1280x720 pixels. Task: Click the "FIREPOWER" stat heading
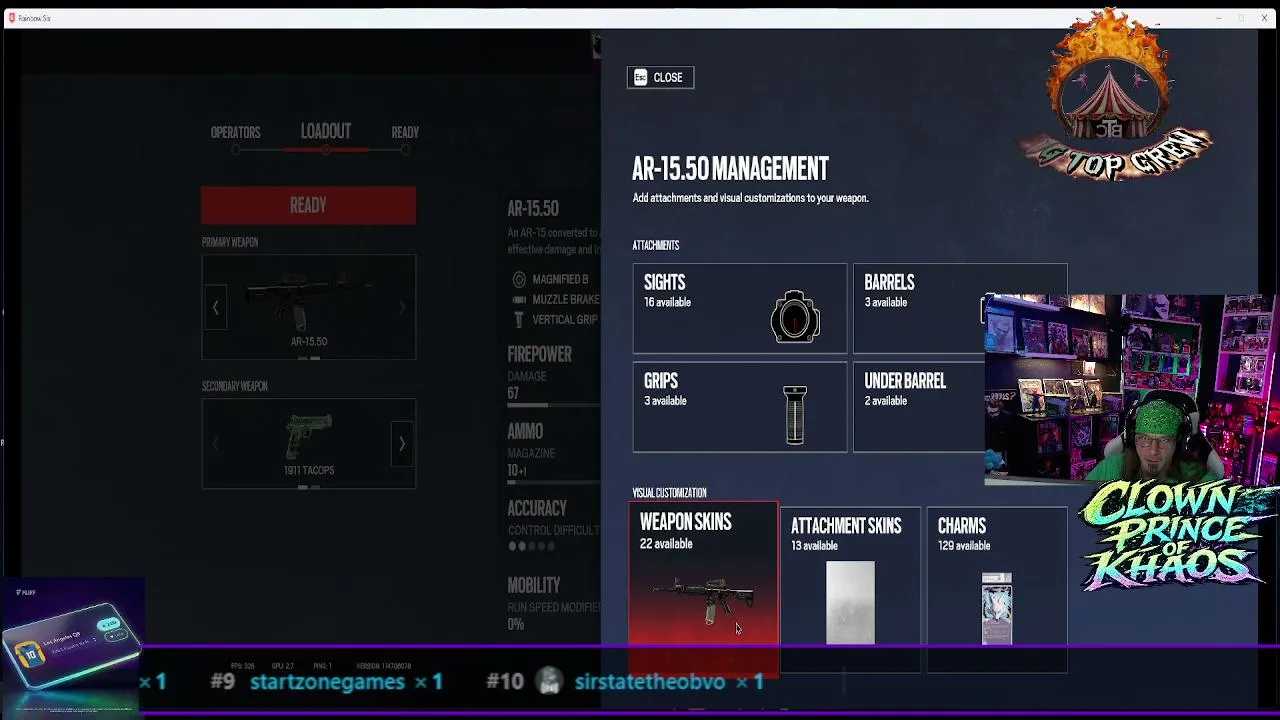(x=539, y=354)
